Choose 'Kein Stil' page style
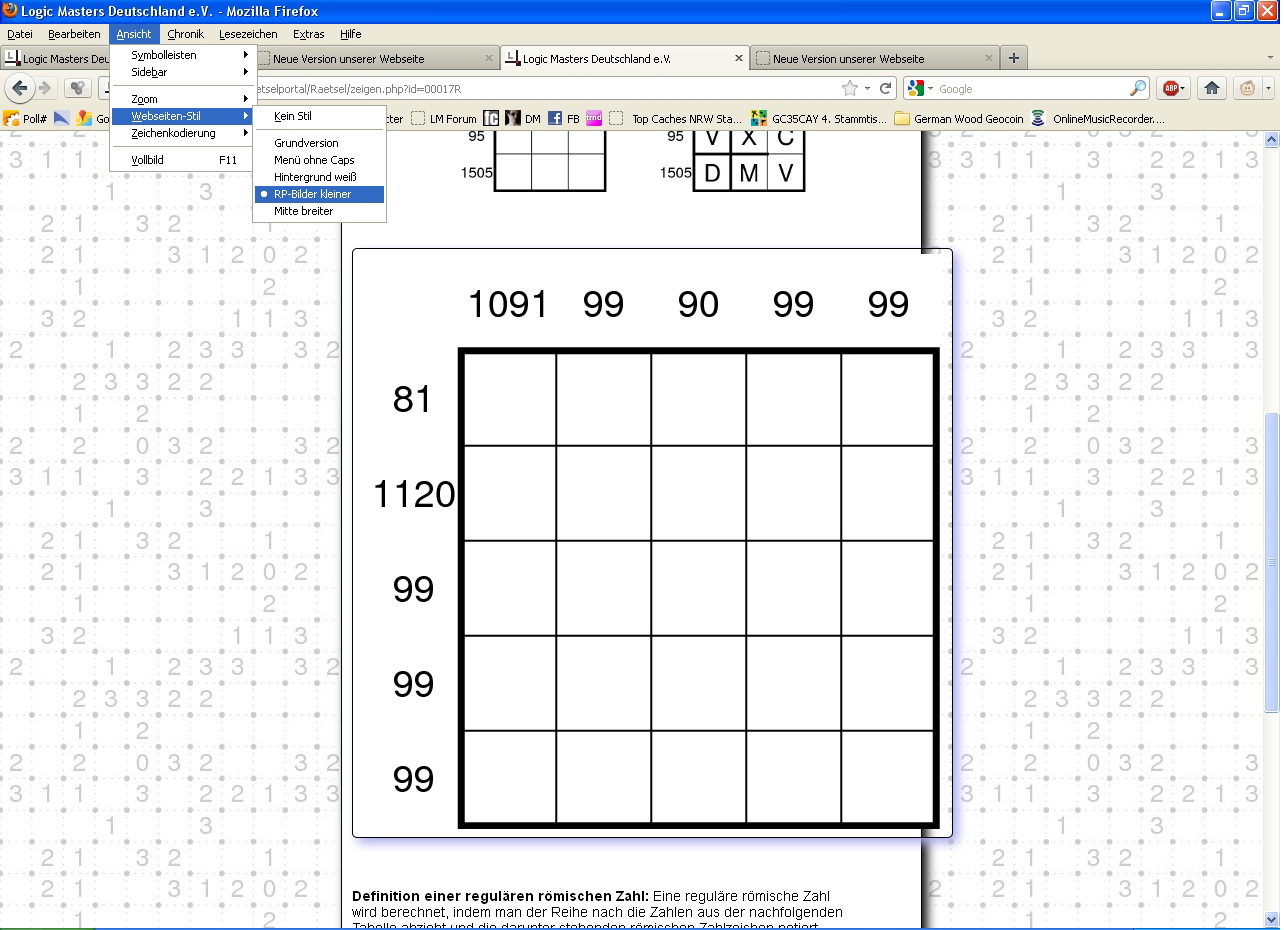Screen dimensions: 1284x930 click(x=293, y=116)
